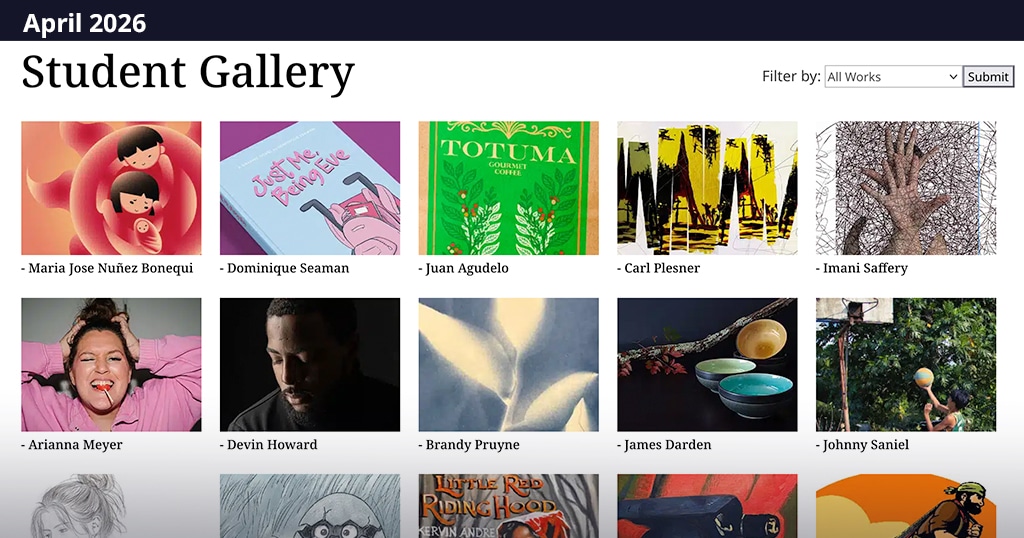Open James Darden's bowls still life
Image resolution: width=1024 pixels, height=538 pixels.
click(707, 364)
